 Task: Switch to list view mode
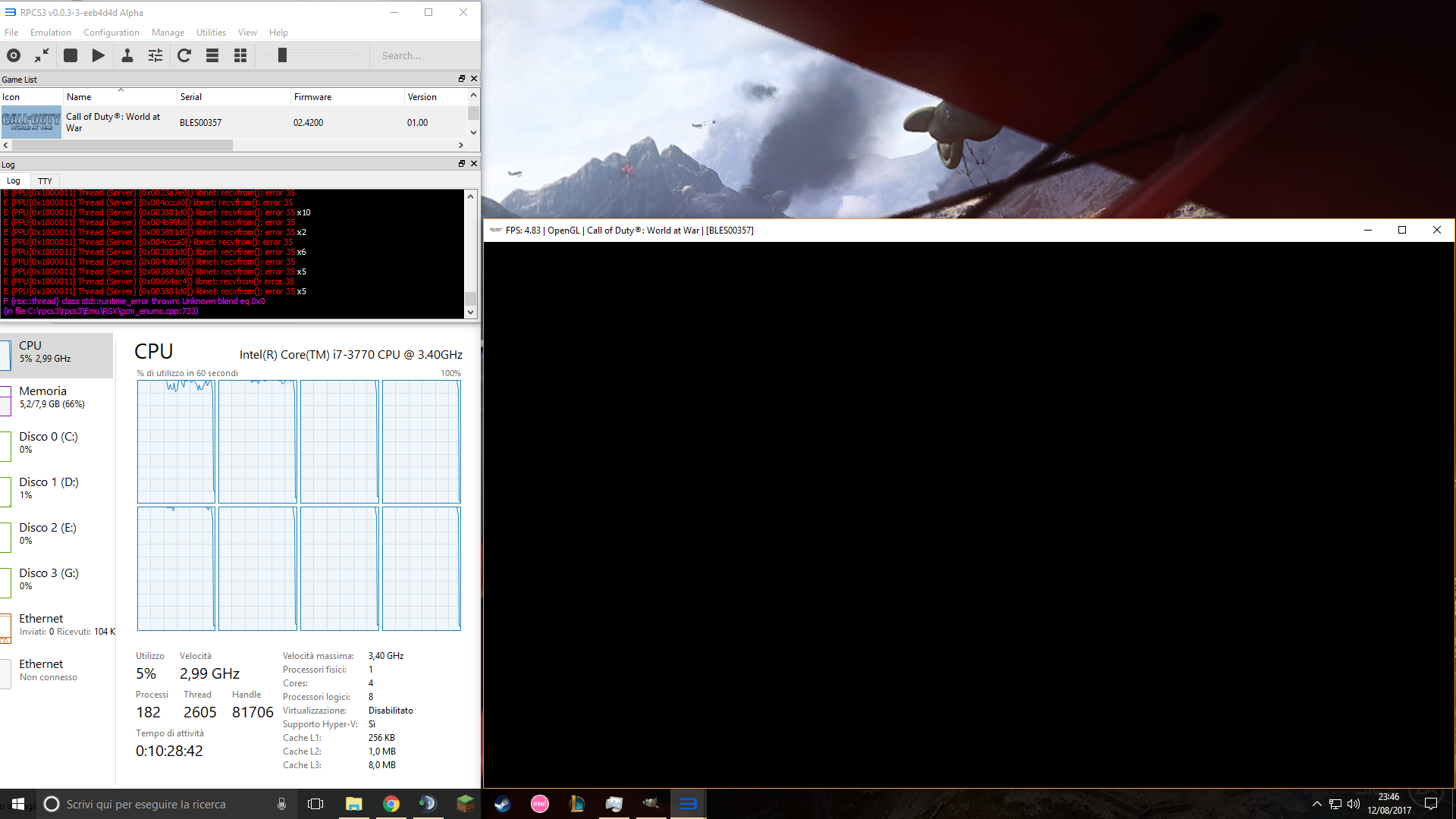[212, 55]
